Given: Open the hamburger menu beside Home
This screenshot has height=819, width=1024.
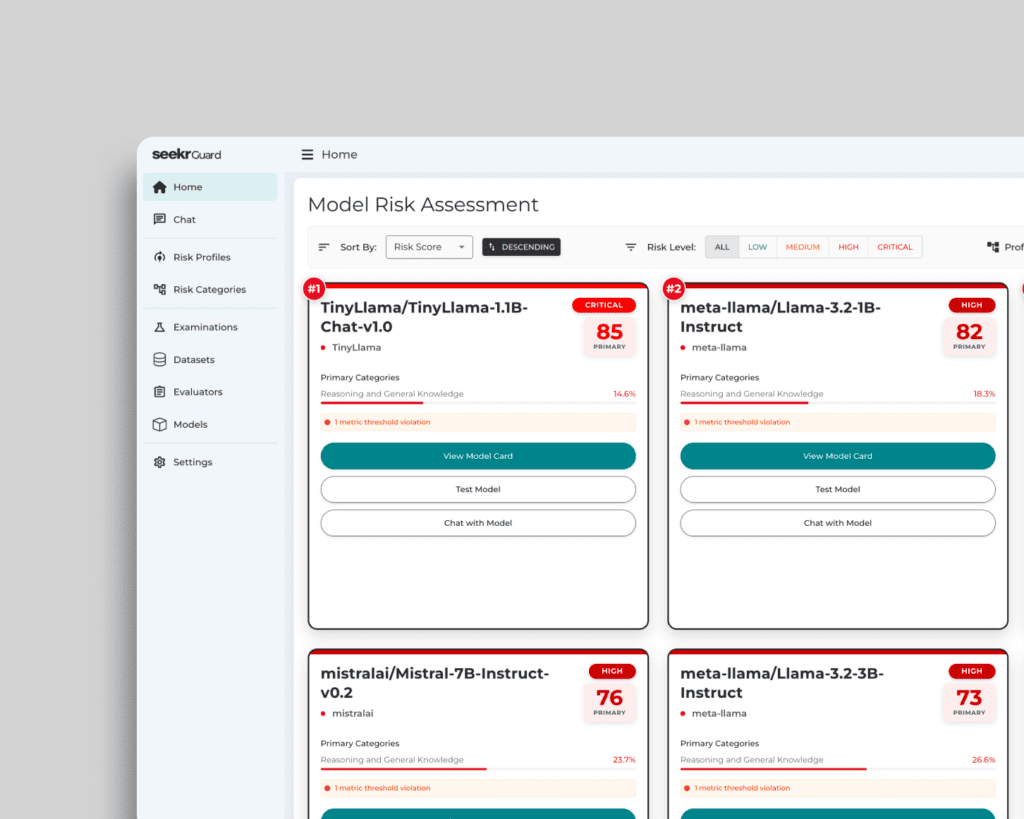Looking at the screenshot, I should [306, 155].
